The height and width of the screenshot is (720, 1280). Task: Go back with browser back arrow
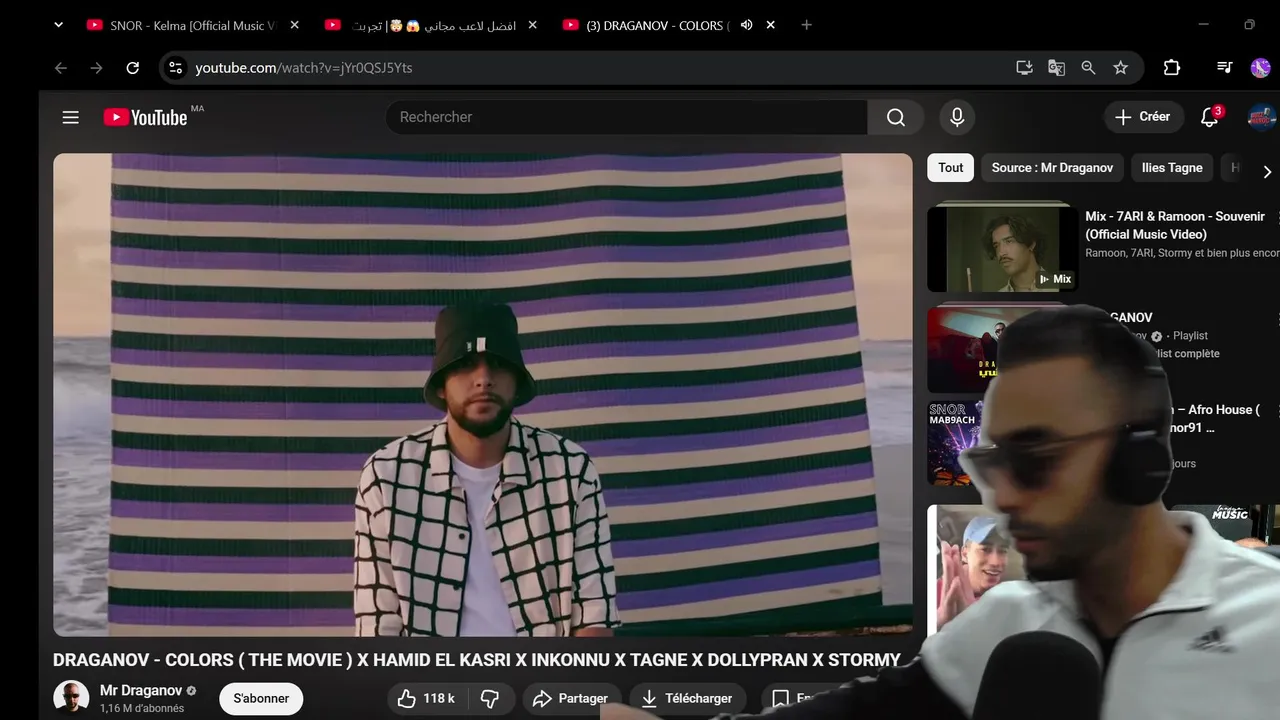point(61,68)
